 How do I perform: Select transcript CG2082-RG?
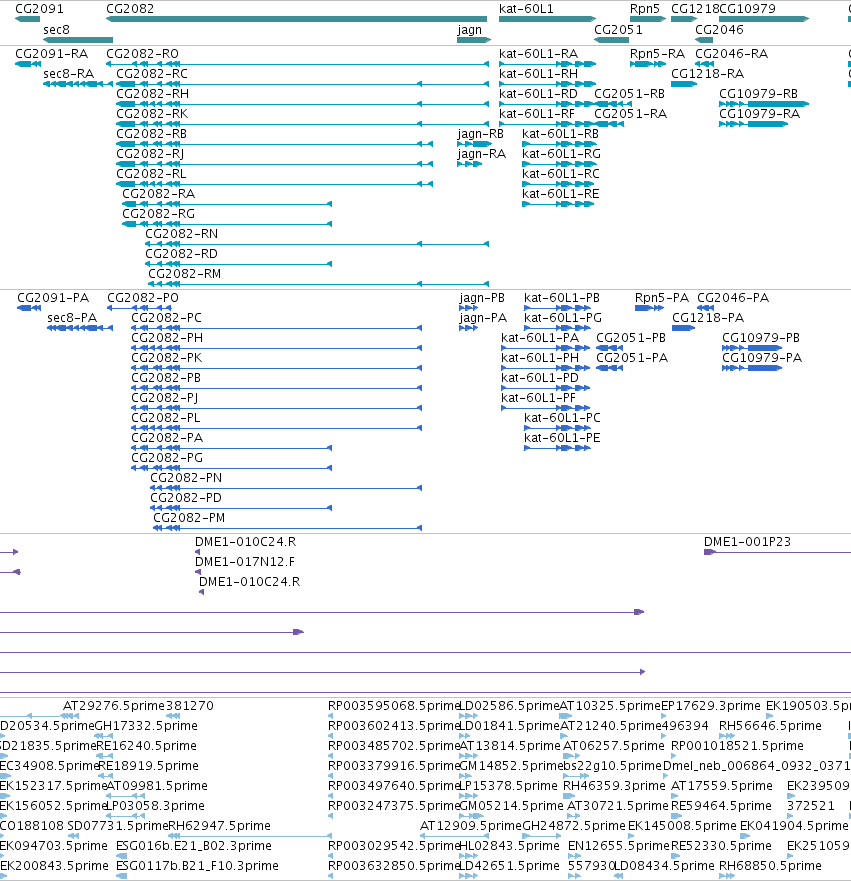[x=158, y=214]
